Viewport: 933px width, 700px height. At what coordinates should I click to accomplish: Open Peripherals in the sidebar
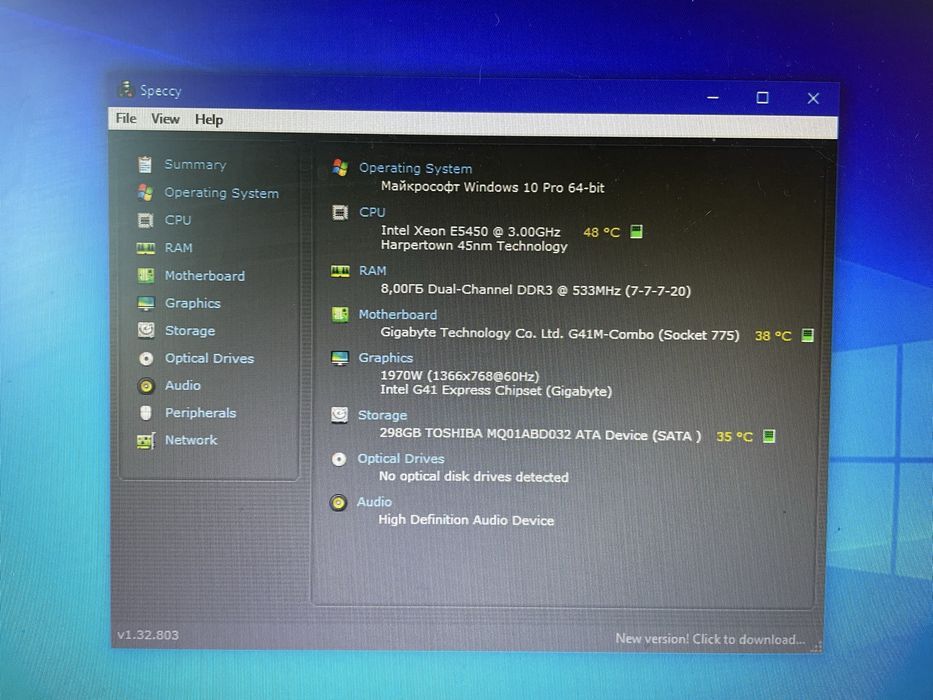pos(201,412)
